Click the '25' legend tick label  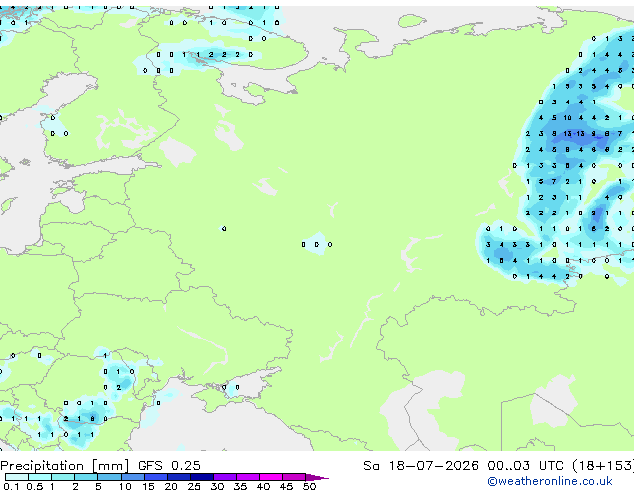pyautogui.click(x=194, y=486)
